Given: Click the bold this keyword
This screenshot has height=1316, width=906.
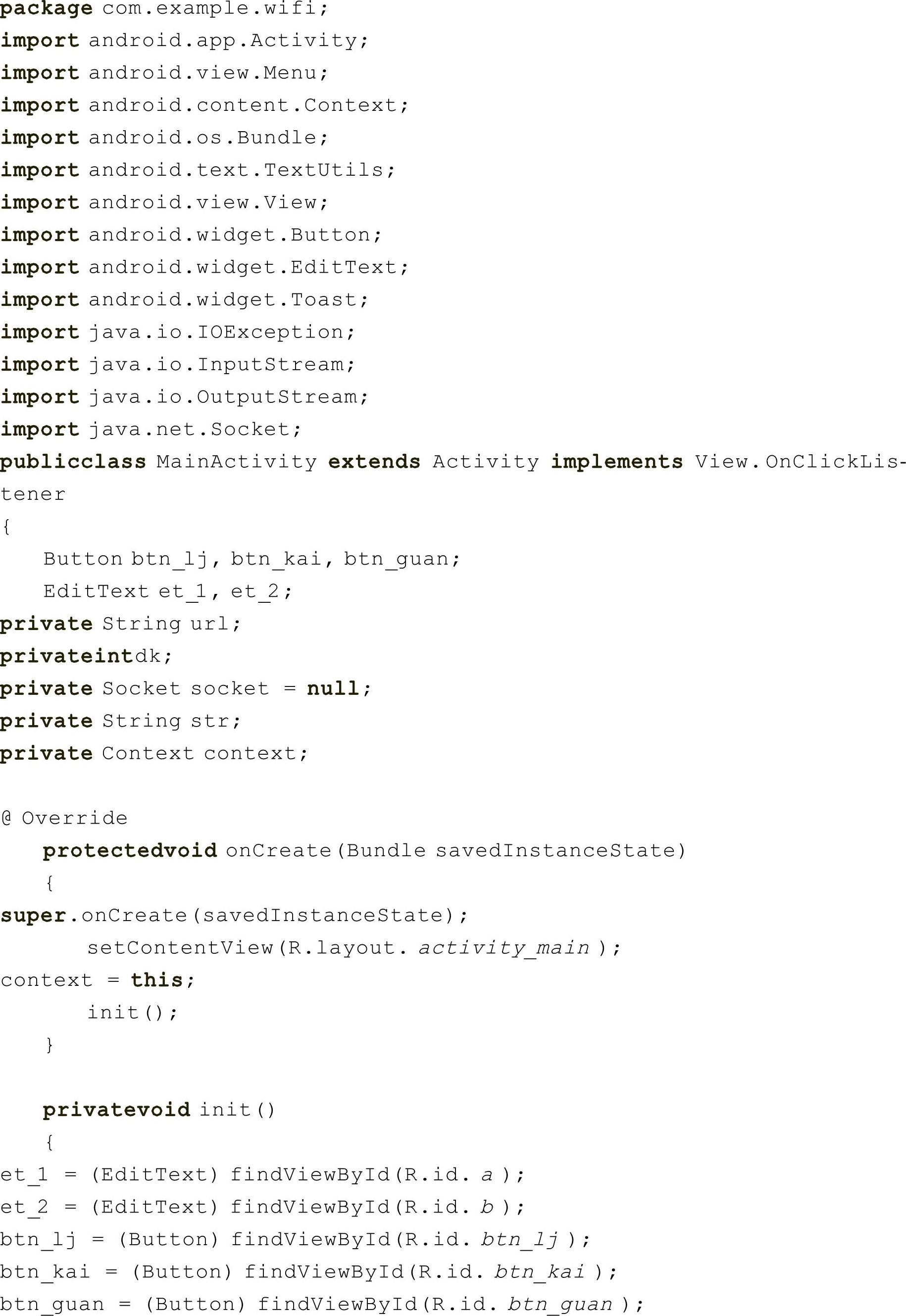Looking at the screenshot, I should click(x=156, y=980).
